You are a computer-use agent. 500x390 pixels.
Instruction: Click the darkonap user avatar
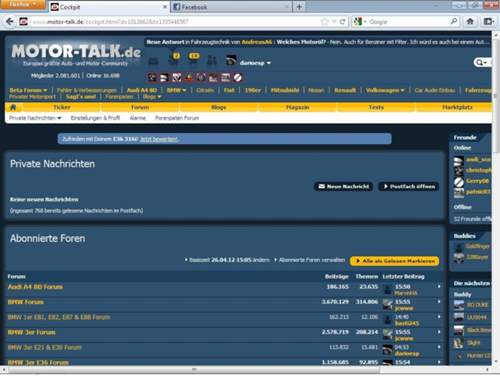pos(231,61)
